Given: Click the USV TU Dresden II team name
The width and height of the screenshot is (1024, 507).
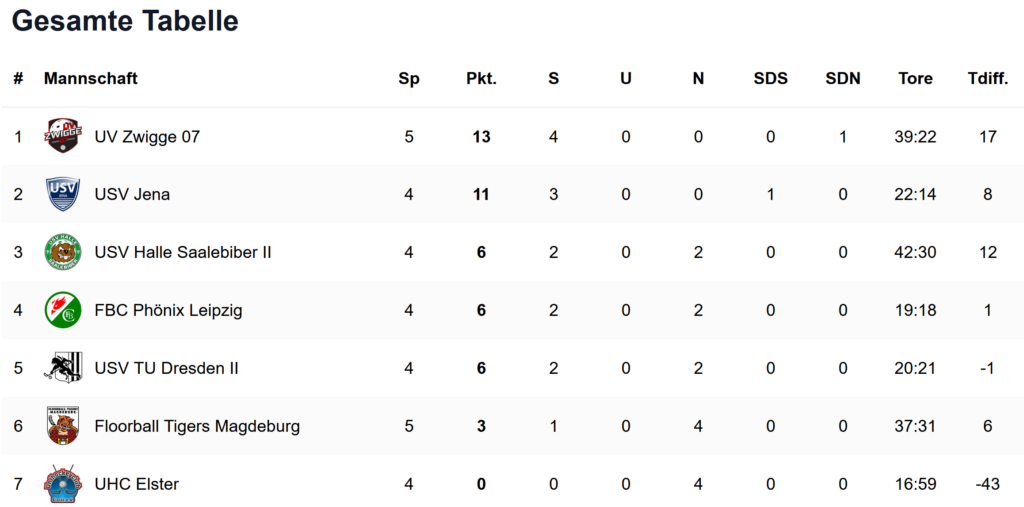Looking at the screenshot, I should coord(167,368).
